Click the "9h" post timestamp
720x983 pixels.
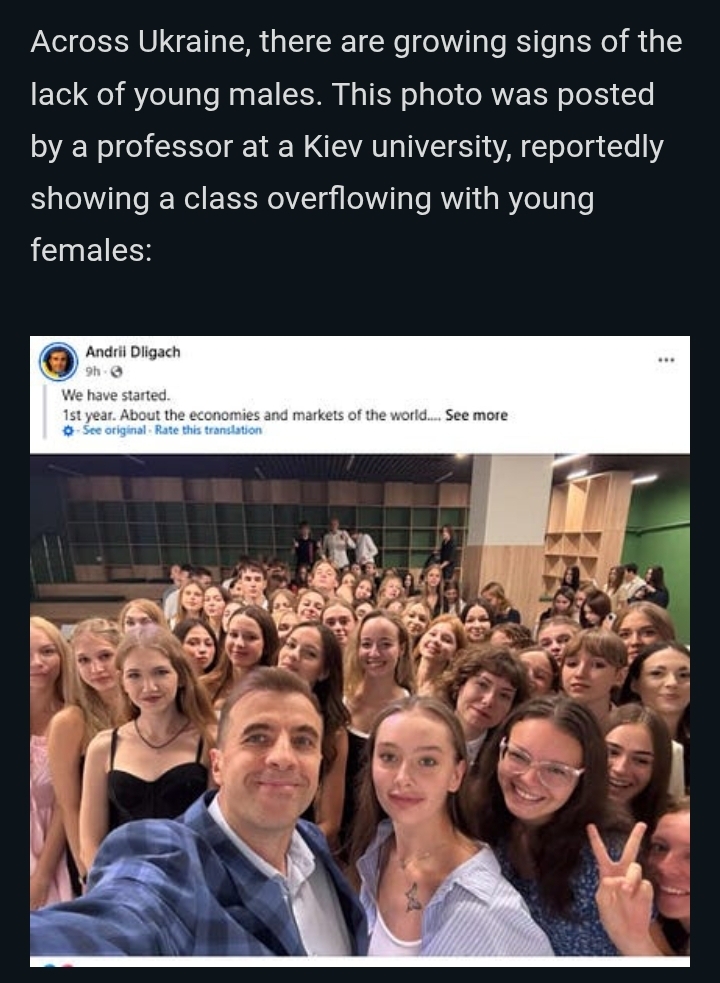93,371
